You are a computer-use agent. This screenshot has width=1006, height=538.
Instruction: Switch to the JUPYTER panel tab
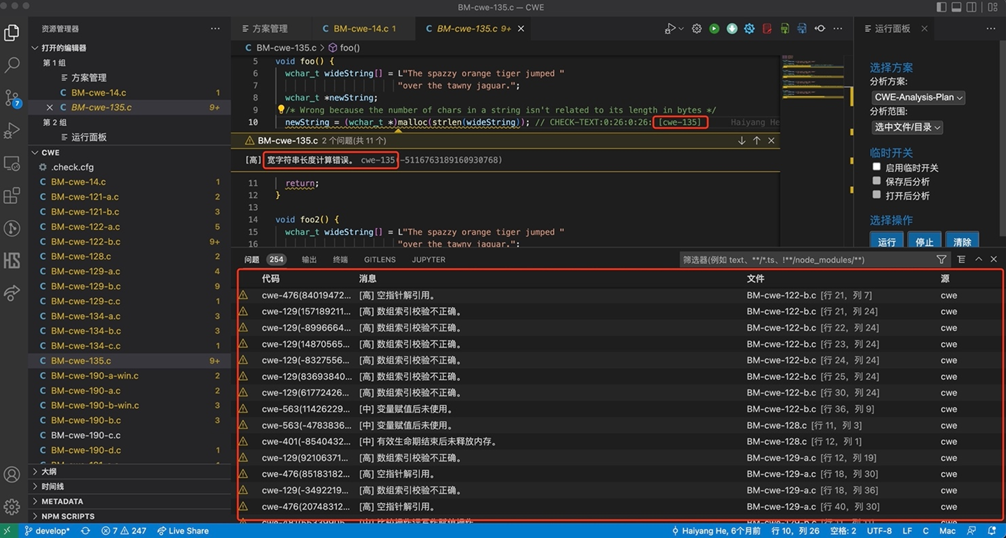429,260
